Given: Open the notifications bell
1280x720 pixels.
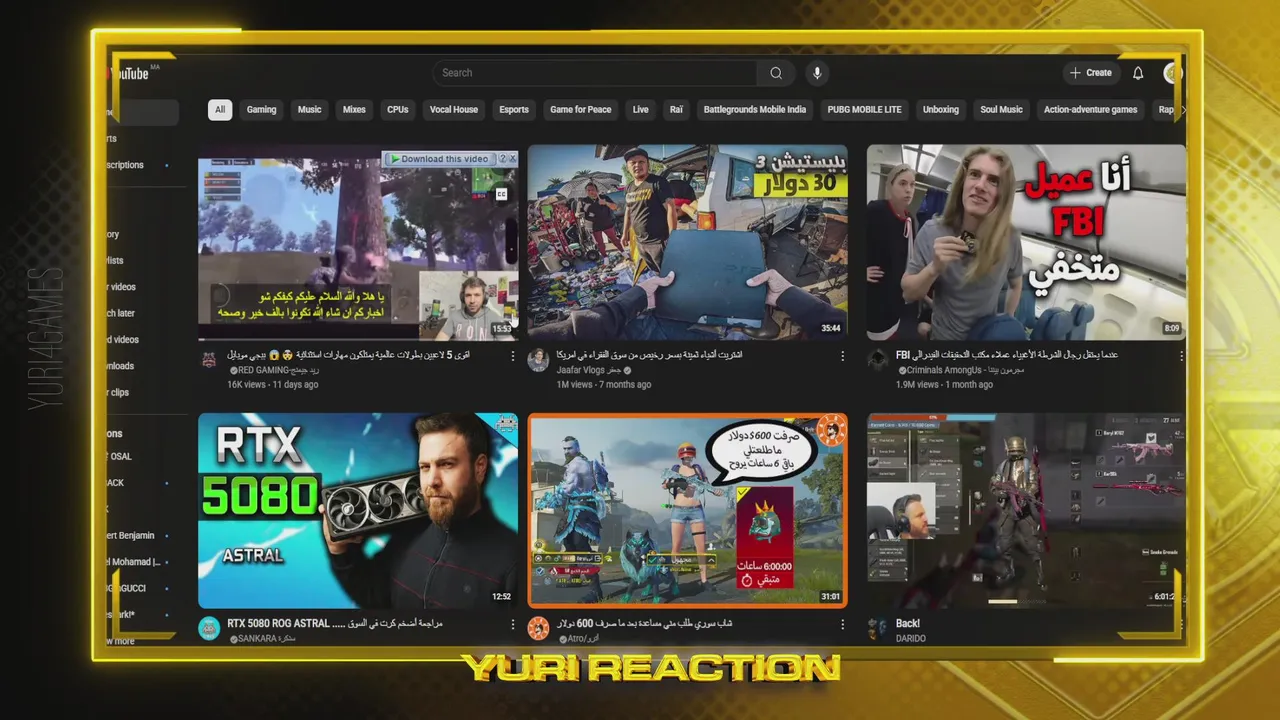Looking at the screenshot, I should (x=1138, y=73).
